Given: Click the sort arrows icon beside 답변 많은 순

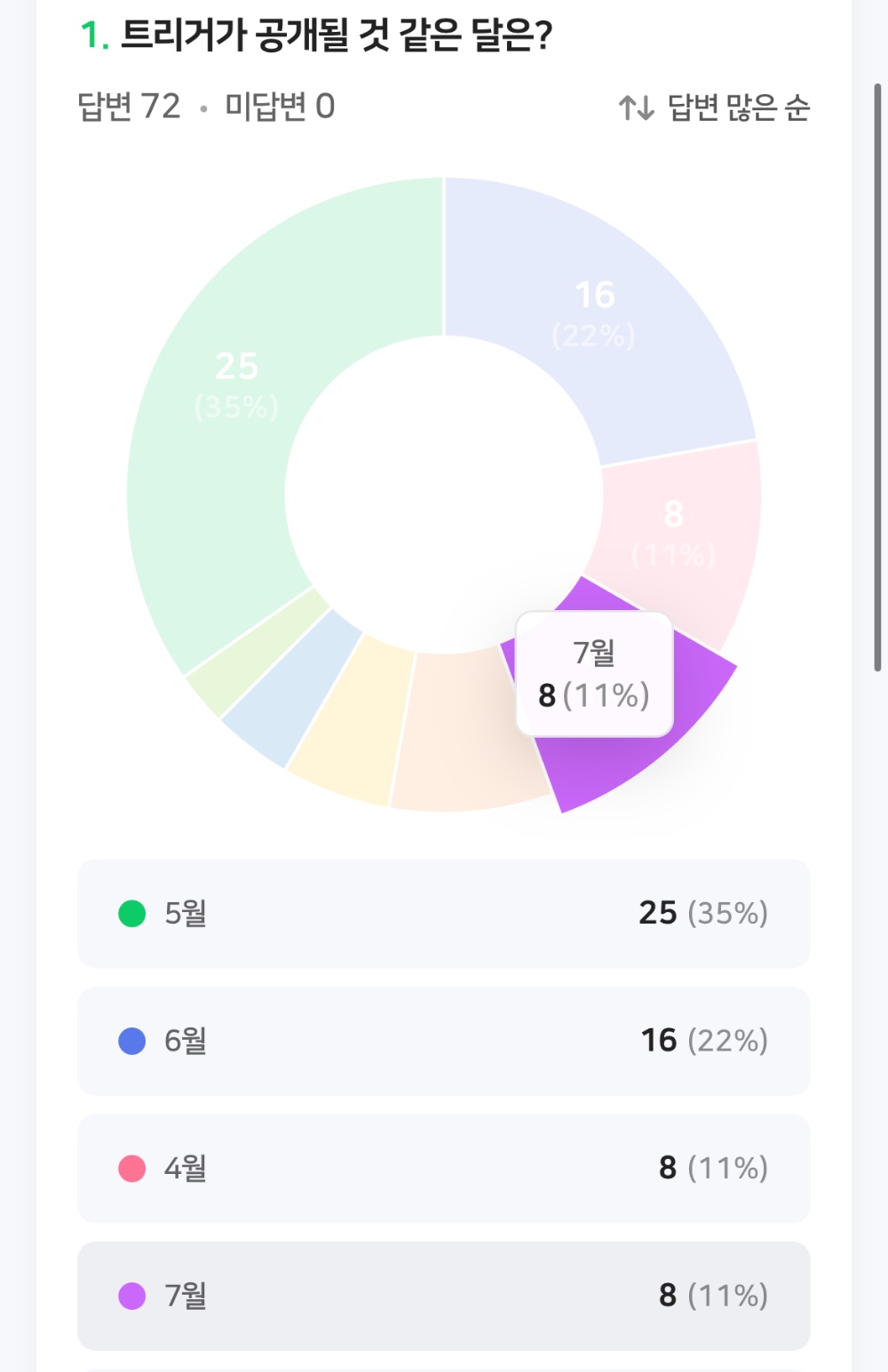Looking at the screenshot, I should (x=636, y=108).
